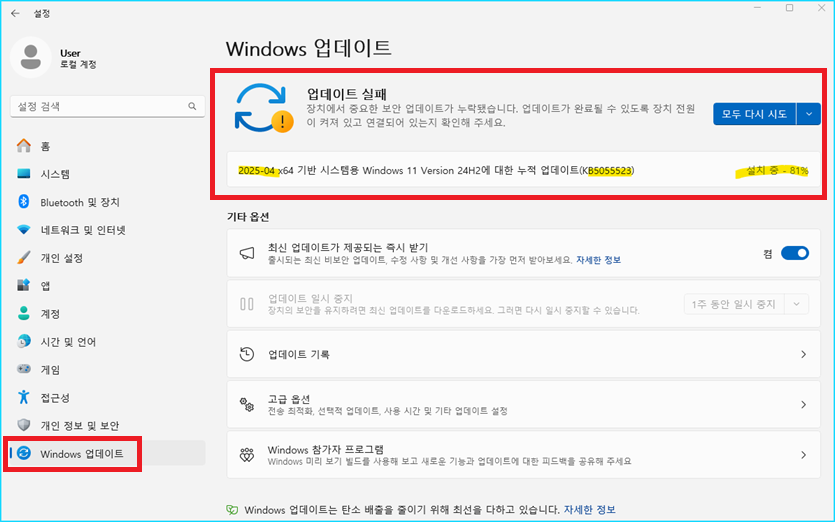Click the gears icon for 고급 옵션

pos(247,404)
